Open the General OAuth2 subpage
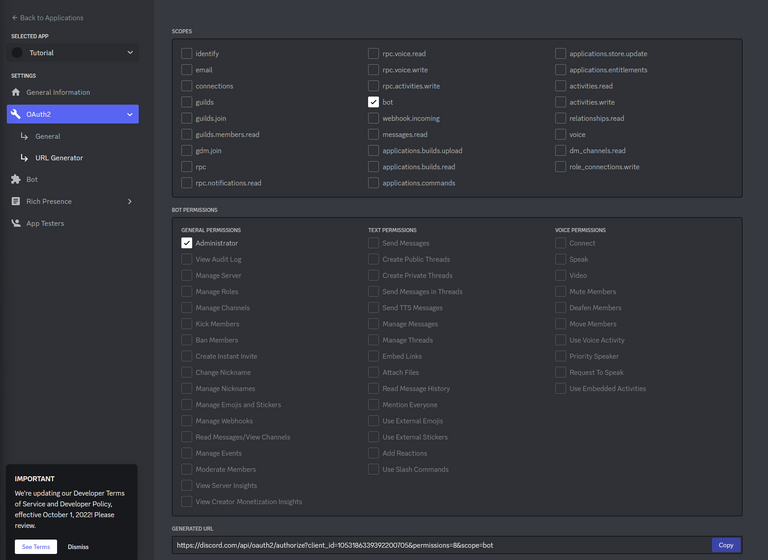Image resolution: width=768 pixels, height=560 pixels. pos(48,136)
